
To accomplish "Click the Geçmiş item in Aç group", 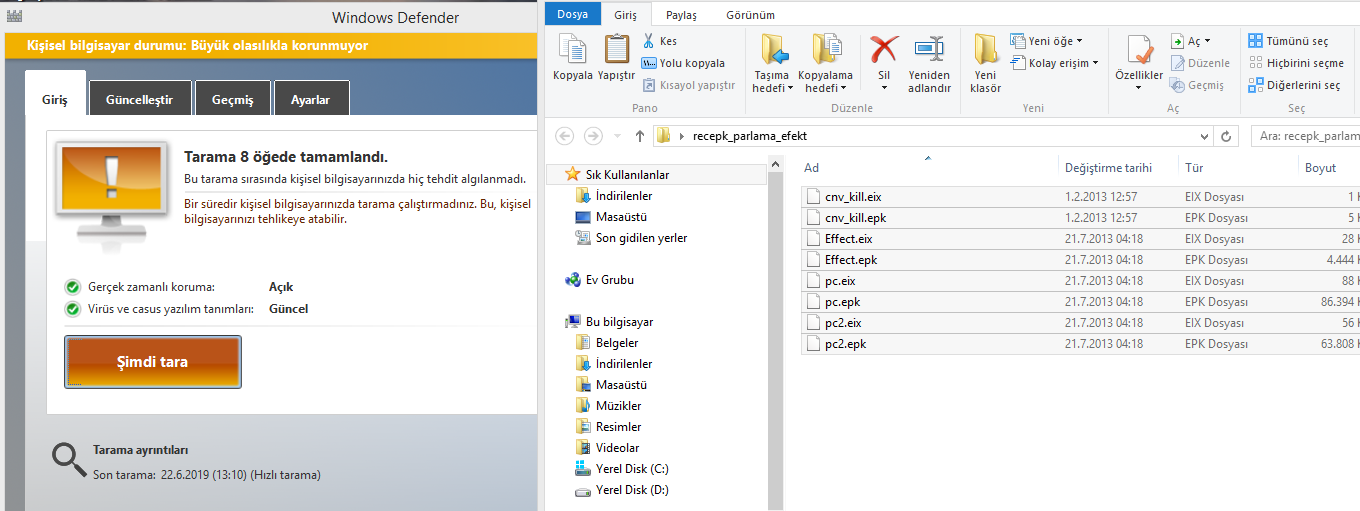I will [1197, 85].
